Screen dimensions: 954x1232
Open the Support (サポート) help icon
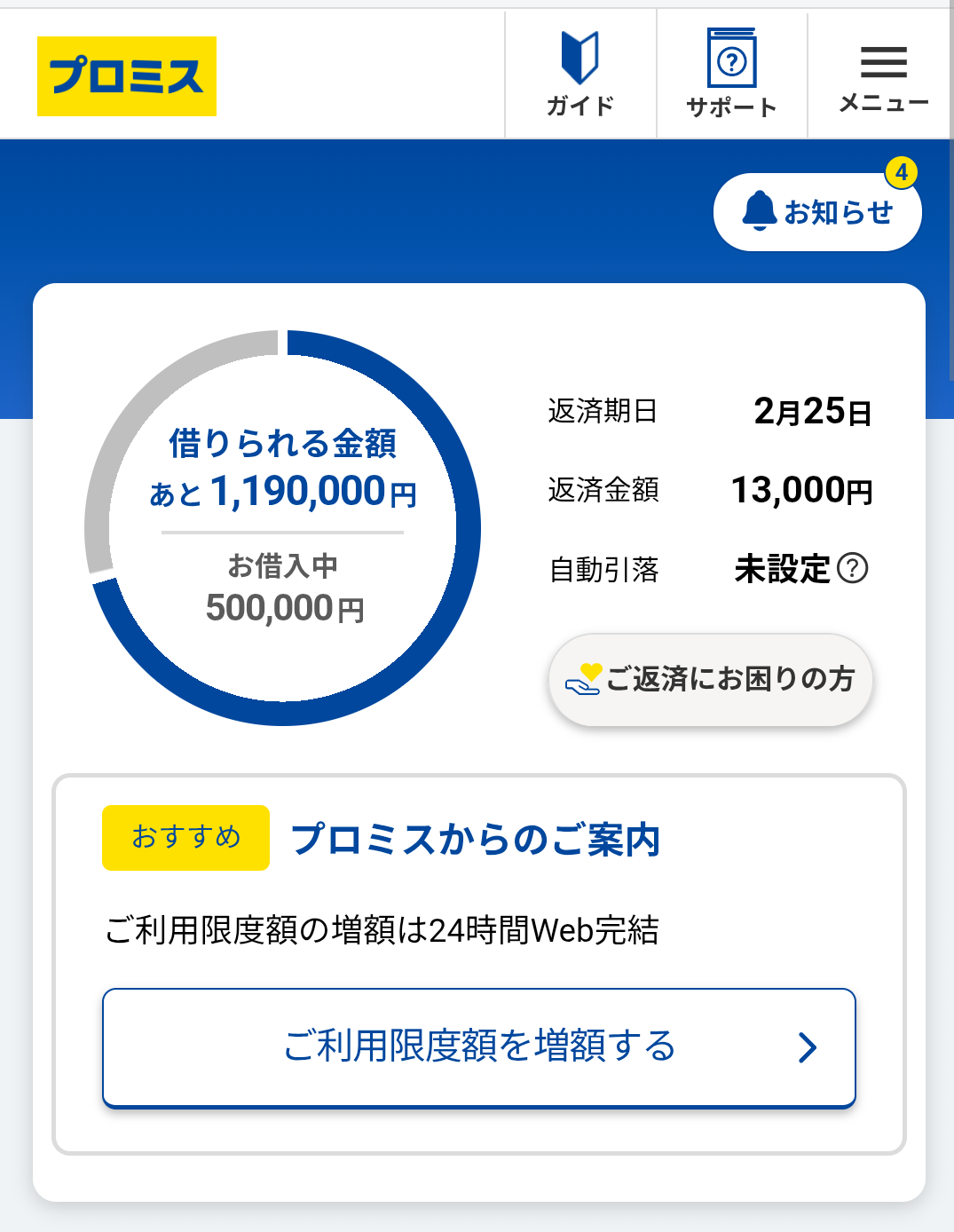click(731, 59)
